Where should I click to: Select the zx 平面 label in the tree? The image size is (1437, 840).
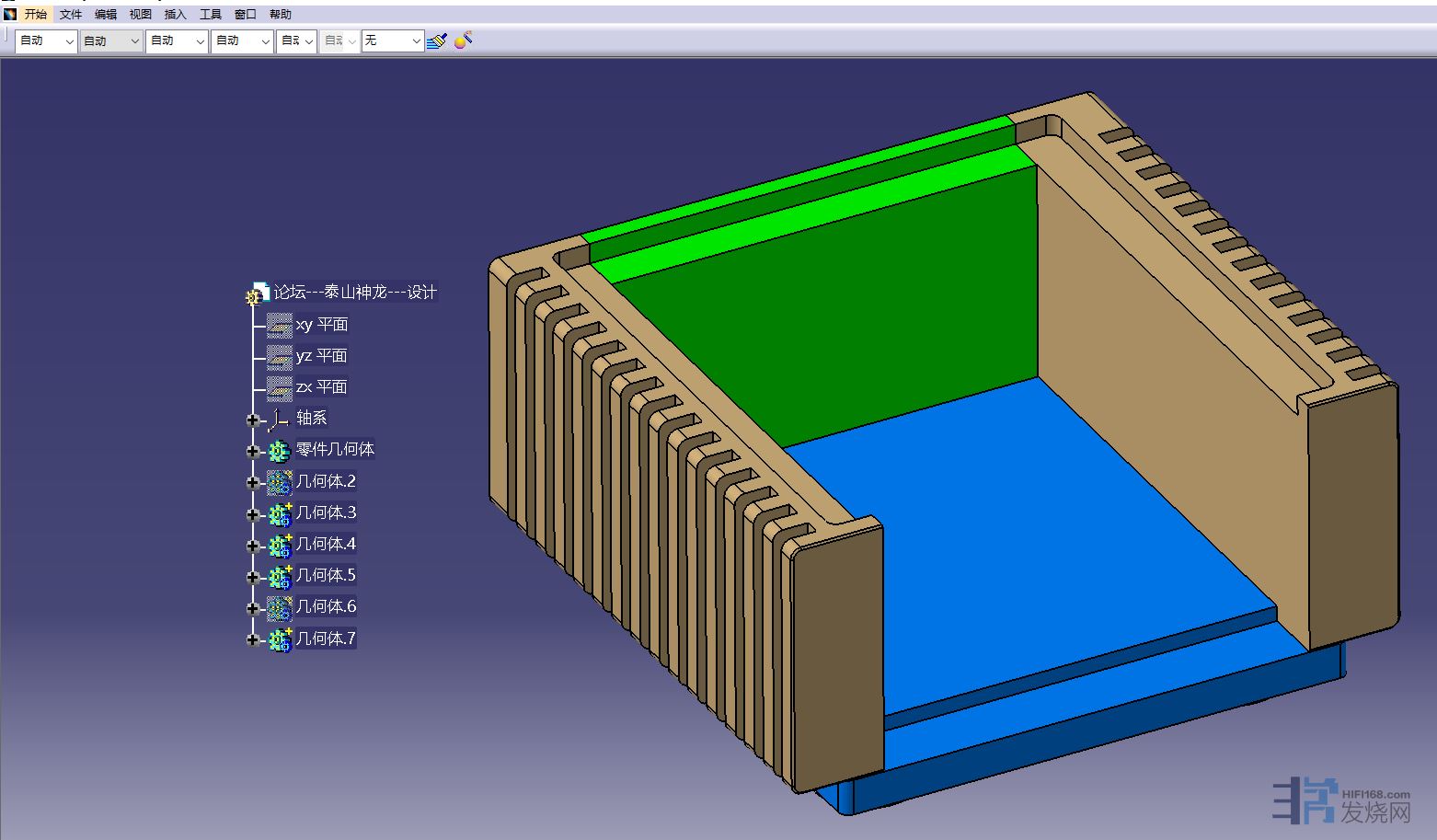[321, 387]
